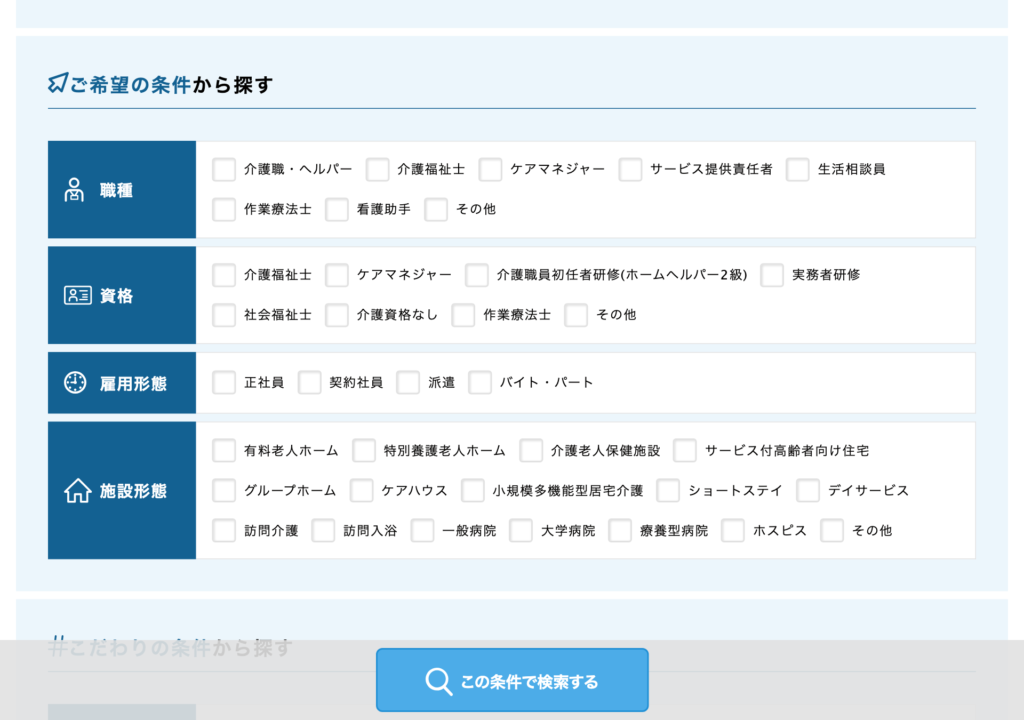The image size is (1024, 720).
Task: Search with the この条件で検索する button
Action: tap(512, 680)
